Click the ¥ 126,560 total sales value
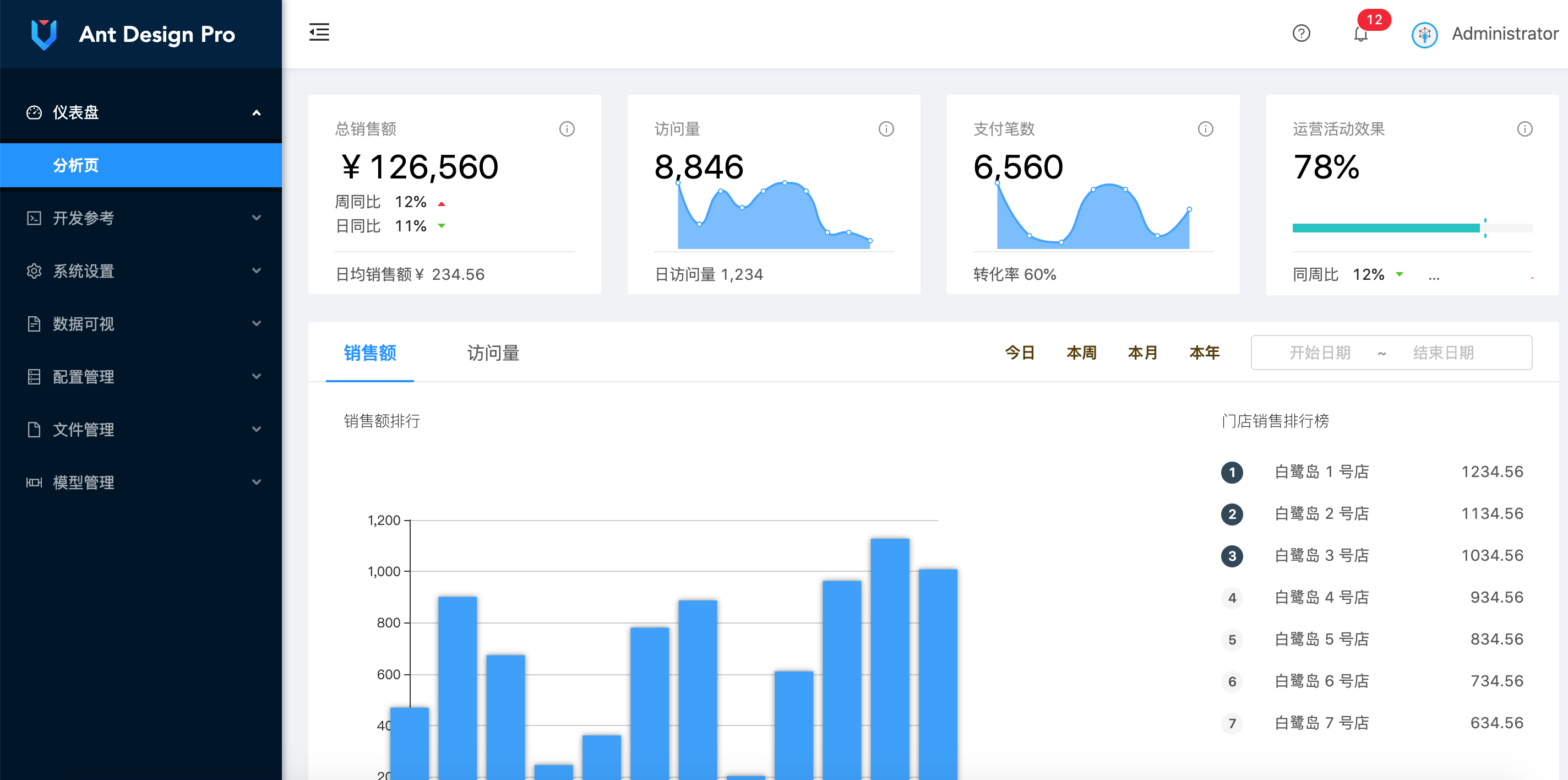The width and height of the screenshot is (1568, 780). tap(420, 167)
